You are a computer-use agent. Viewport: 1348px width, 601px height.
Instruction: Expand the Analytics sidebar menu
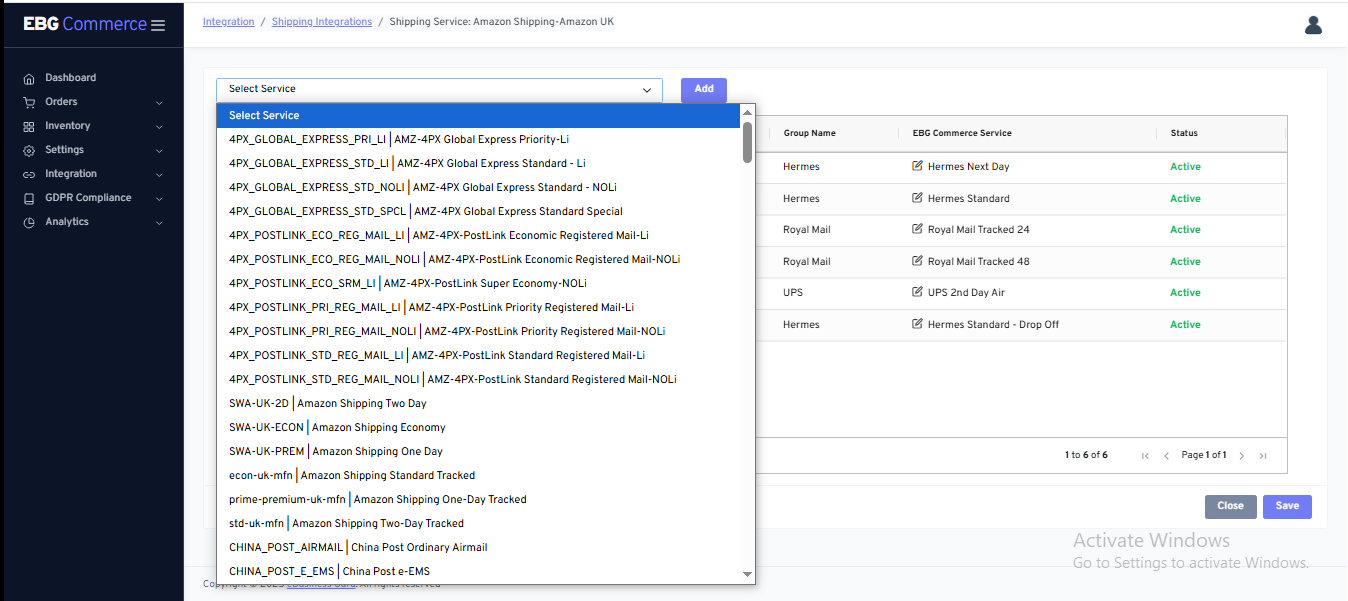[x=159, y=222]
